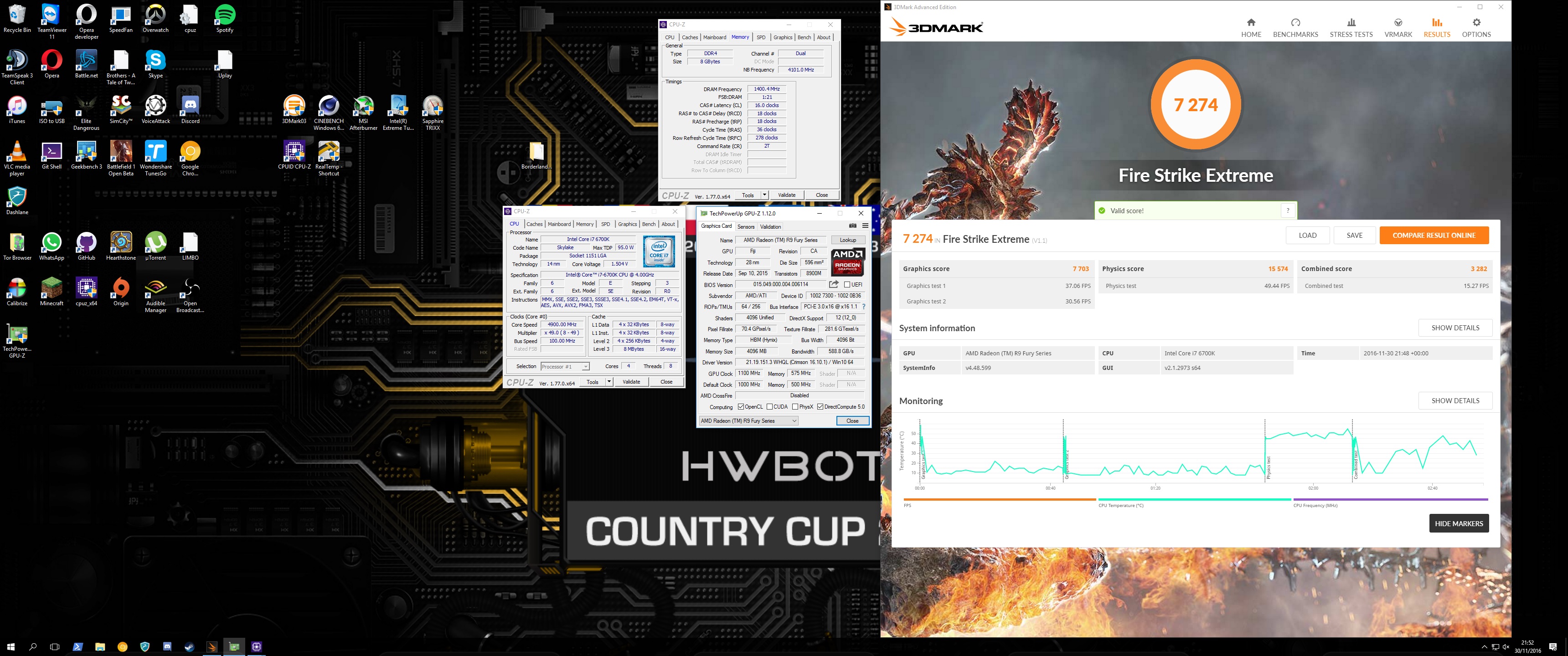Viewport: 1568px width, 656px height.
Task: Click the Bus Interface question mark in GPU-Z
Action: [x=864, y=307]
